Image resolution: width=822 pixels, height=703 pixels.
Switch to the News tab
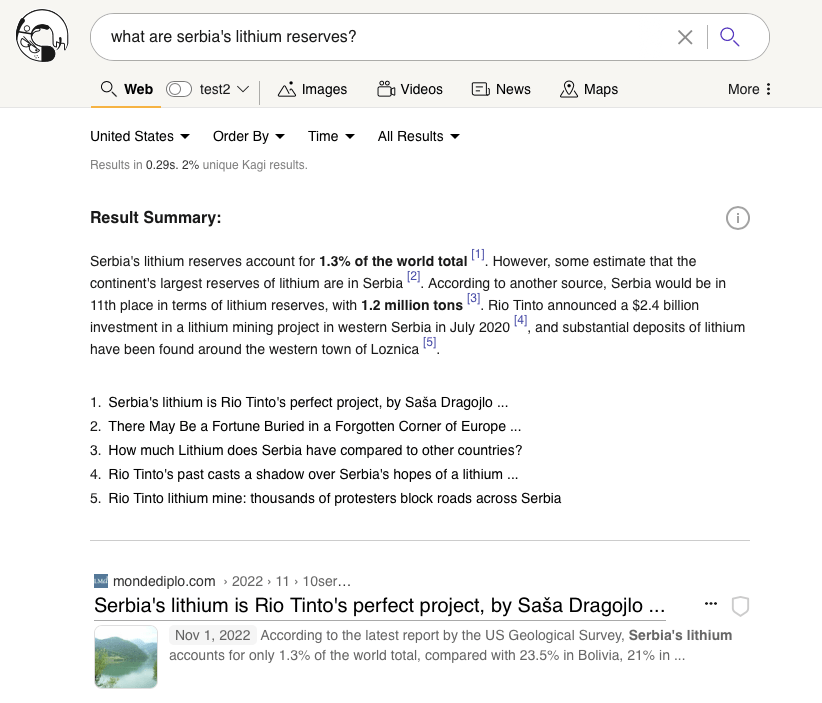pyautogui.click(x=501, y=89)
